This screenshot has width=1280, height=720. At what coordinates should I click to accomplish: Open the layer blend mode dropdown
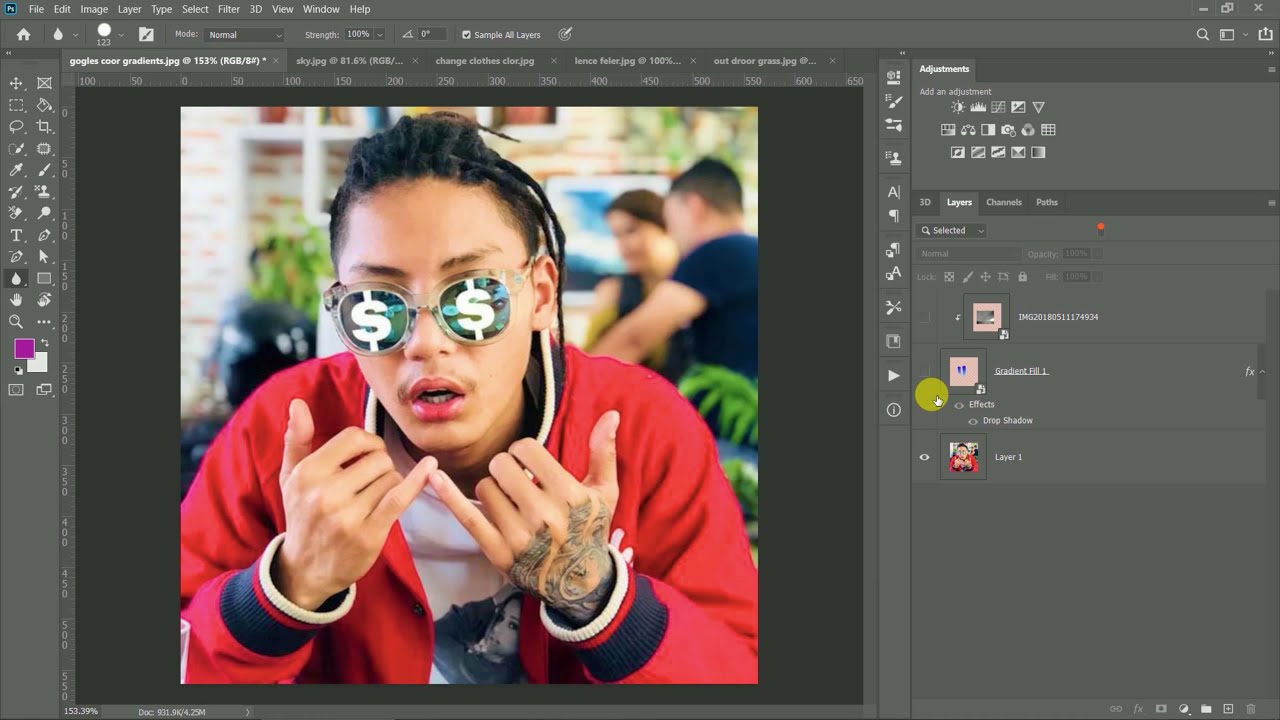(969, 254)
